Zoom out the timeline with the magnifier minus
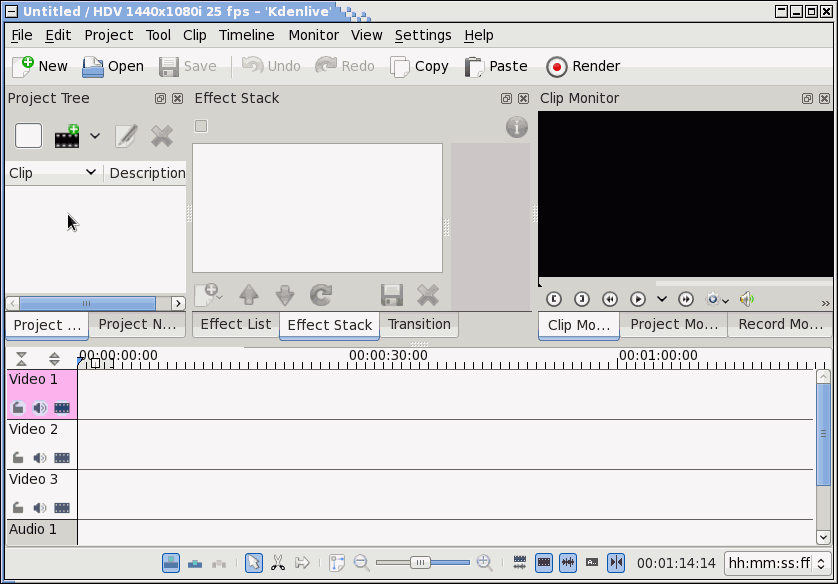838x584 pixels. 362,563
